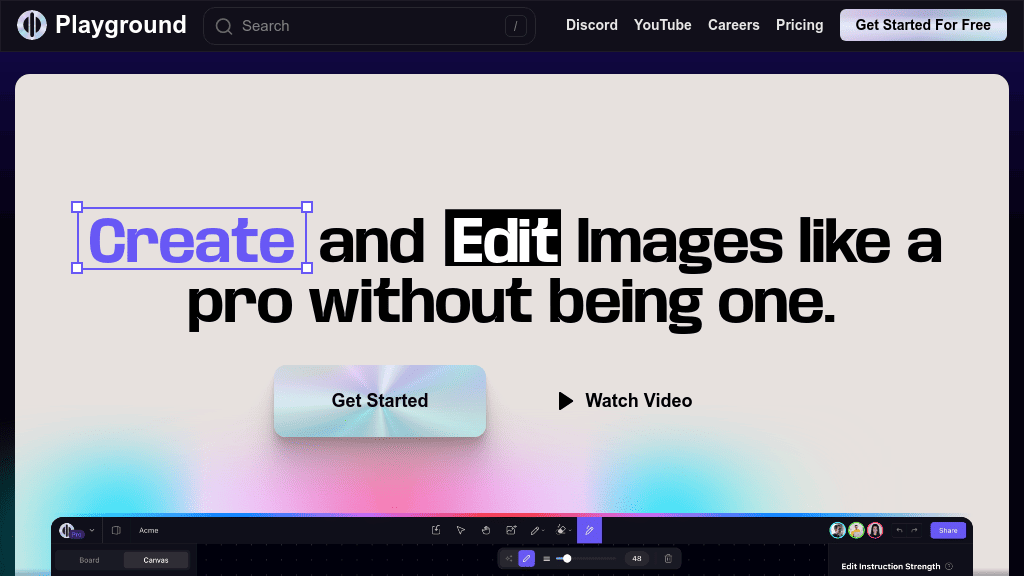1024x576 pixels.
Task: Toggle the stroke style option beside the slider
Action: click(x=546, y=558)
